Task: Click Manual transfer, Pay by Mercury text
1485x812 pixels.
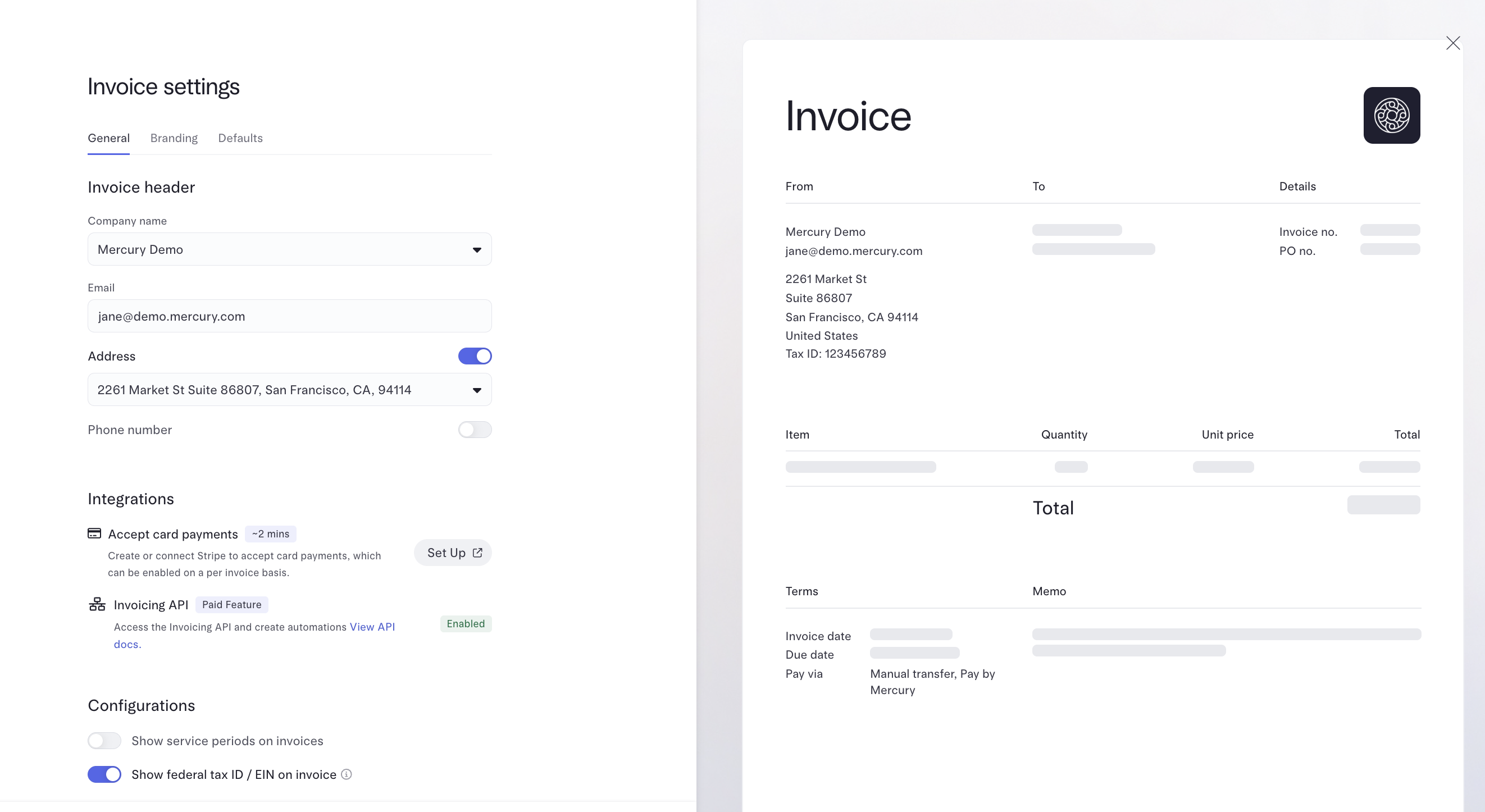Action: 932,682
